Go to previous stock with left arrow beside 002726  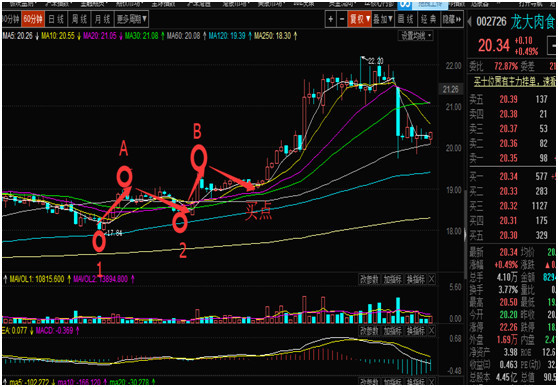click(469, 21)
